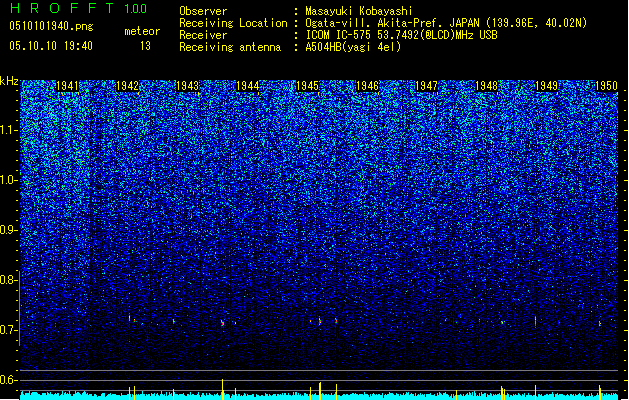Click the 1946 time marker
Image resolution: width=629 pixels, height=400 pixels.
coord(367,86)
